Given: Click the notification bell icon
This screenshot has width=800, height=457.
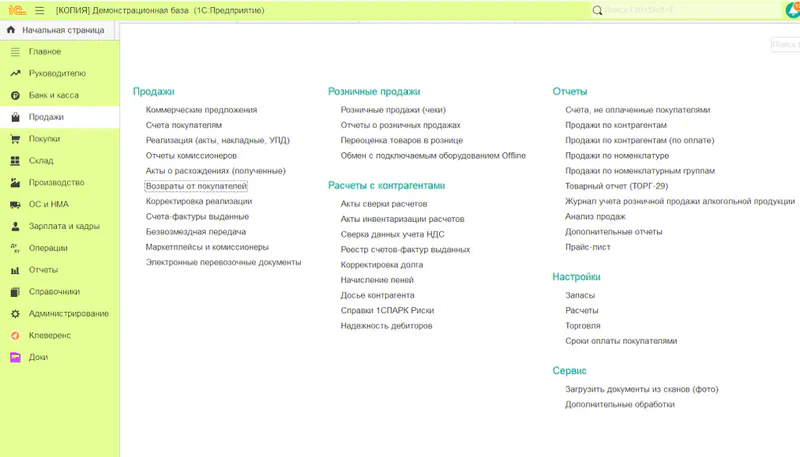Looking at the screenshot, I should coord(791,10).
